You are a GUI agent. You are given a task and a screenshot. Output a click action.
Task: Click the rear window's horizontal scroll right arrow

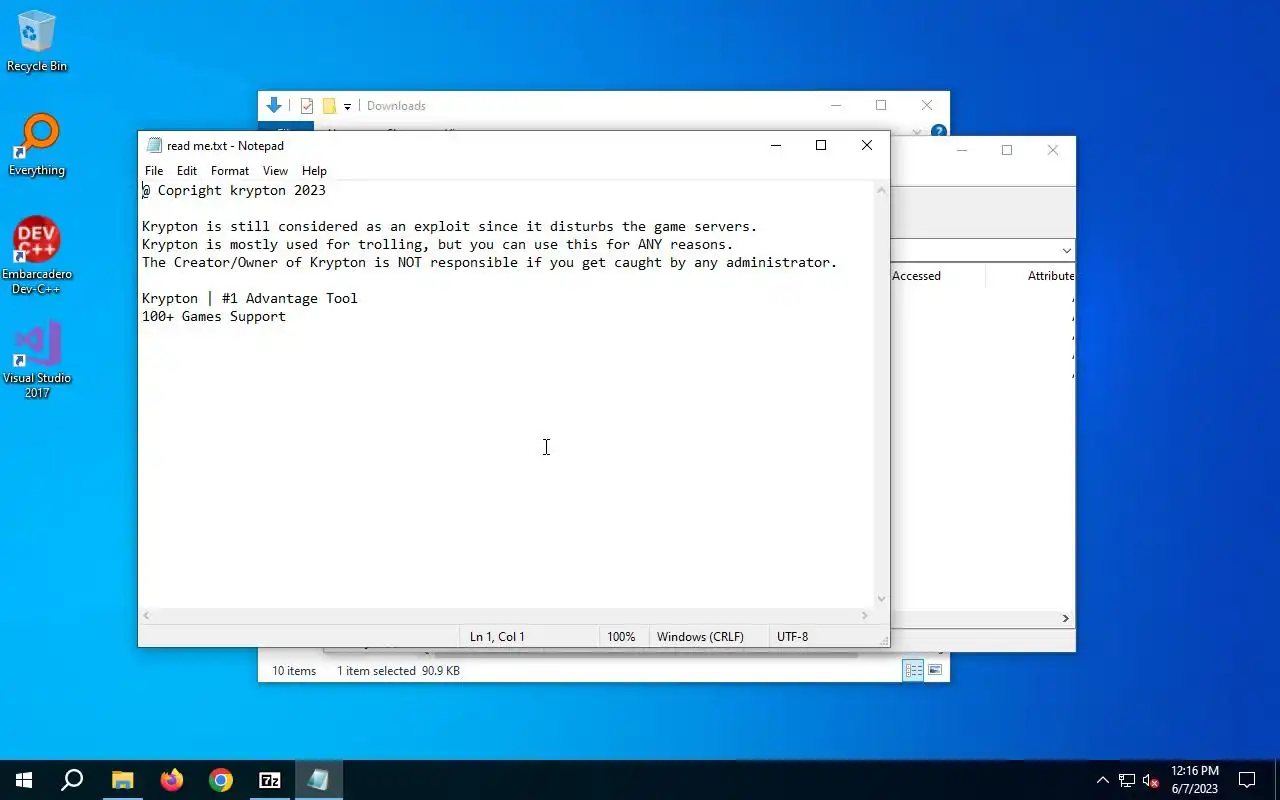pos(1065,619)
